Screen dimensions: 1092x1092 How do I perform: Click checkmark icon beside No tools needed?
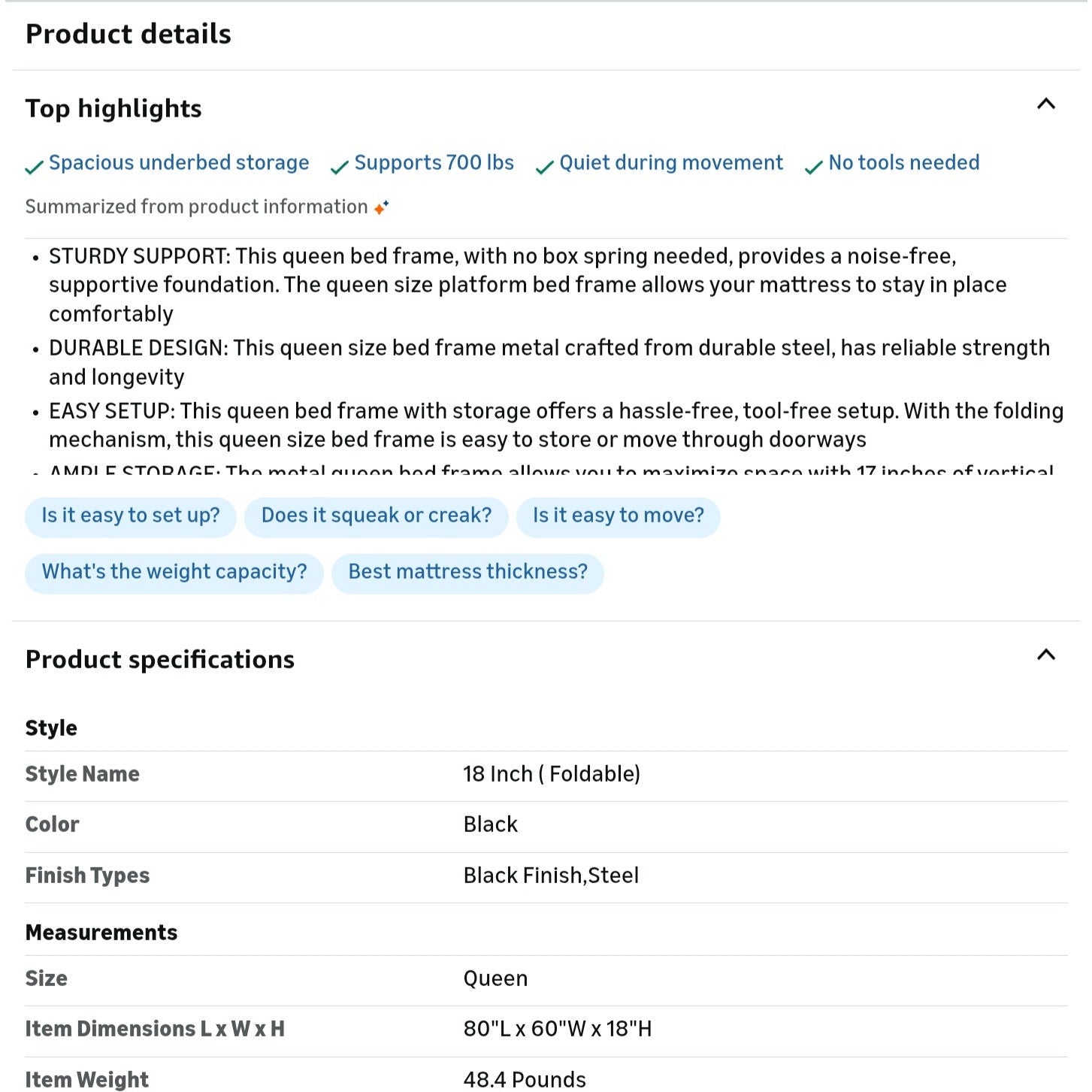[813, 167]
